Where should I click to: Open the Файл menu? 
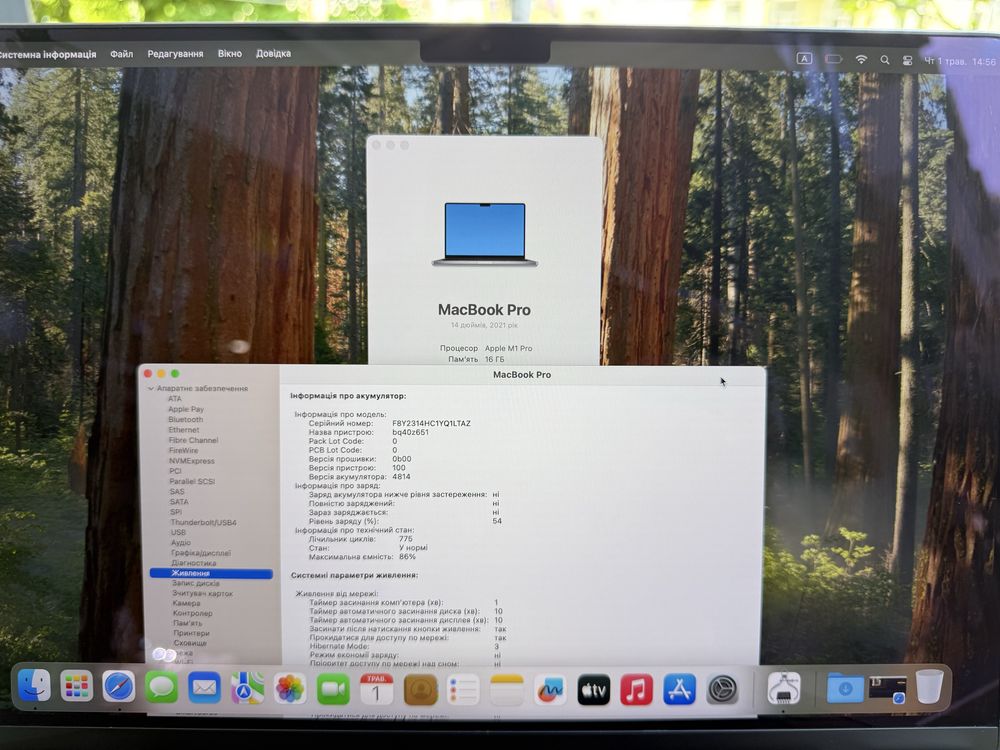coord(121,54)
